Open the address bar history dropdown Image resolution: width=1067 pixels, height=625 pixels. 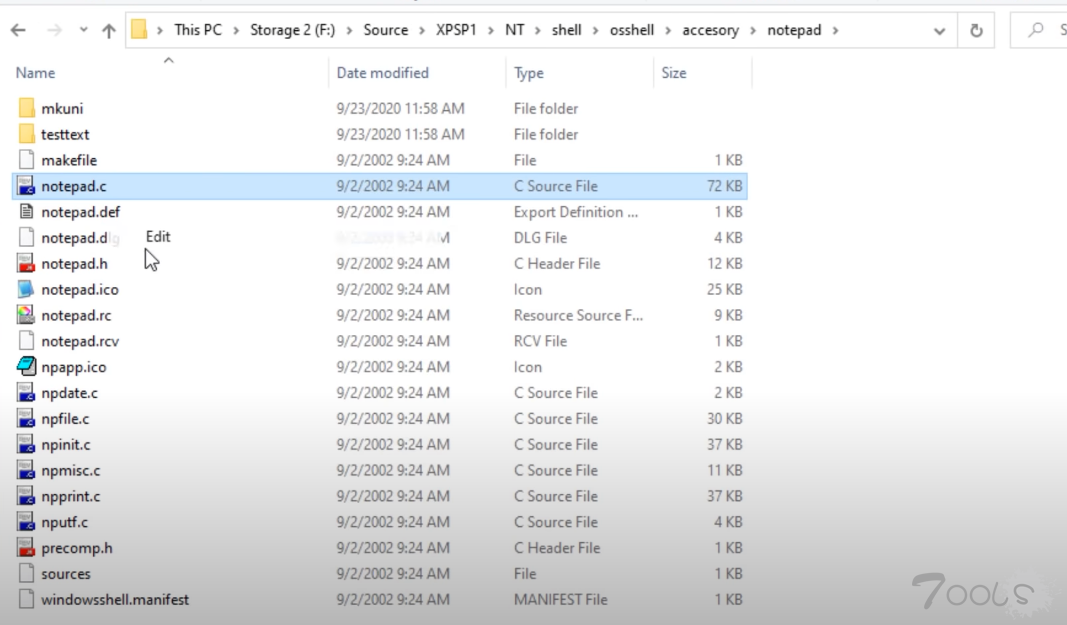tap(939, 31)
